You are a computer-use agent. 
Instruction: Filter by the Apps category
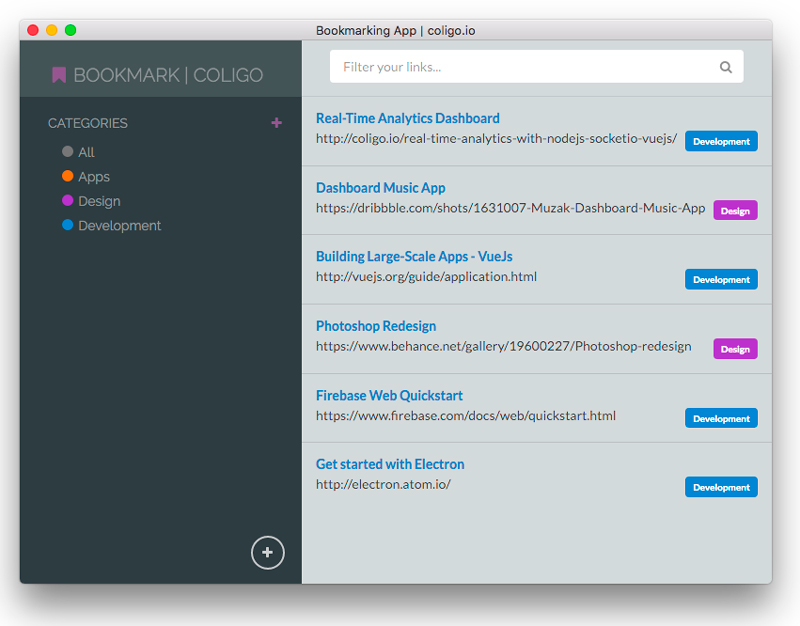coord(94,177)
